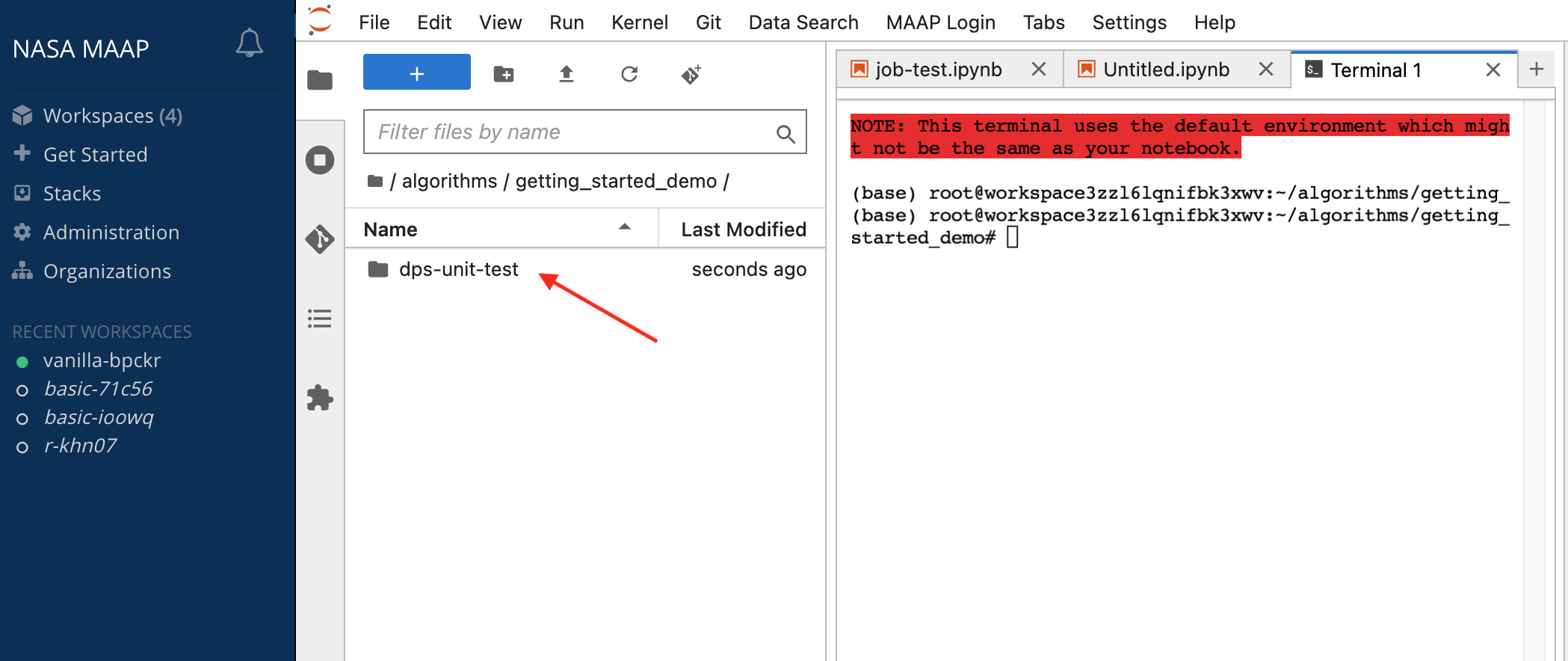Screen dimensions: 1568x661
Task: Open the running terminals and kernels panel
Action: click(x=320, y=160)
